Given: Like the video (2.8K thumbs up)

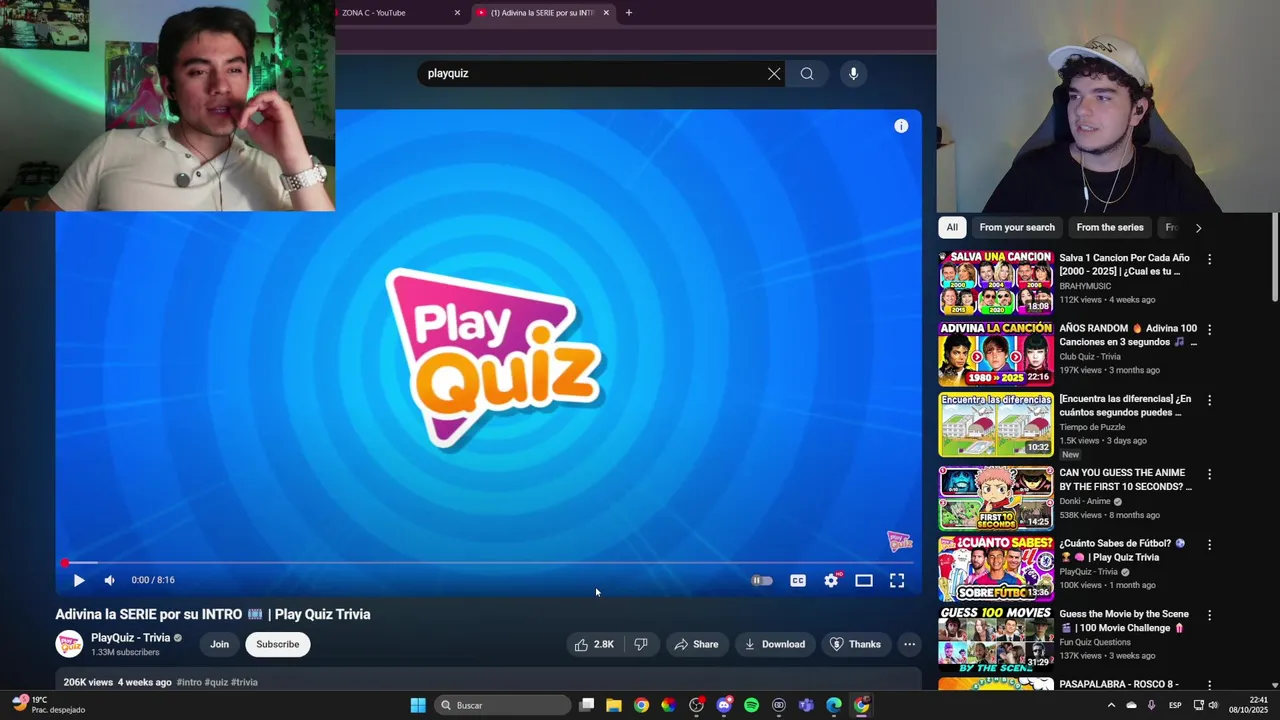Looking at the screenshot, I should (595, 644).
